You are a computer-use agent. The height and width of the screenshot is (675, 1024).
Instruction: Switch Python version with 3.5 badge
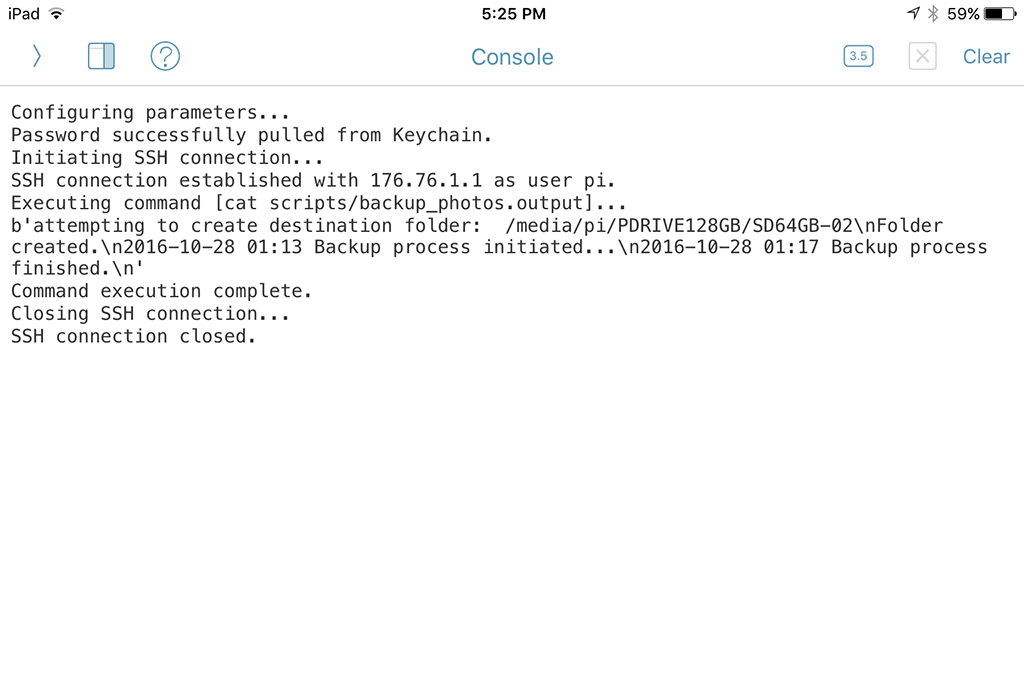pos(858,56)
